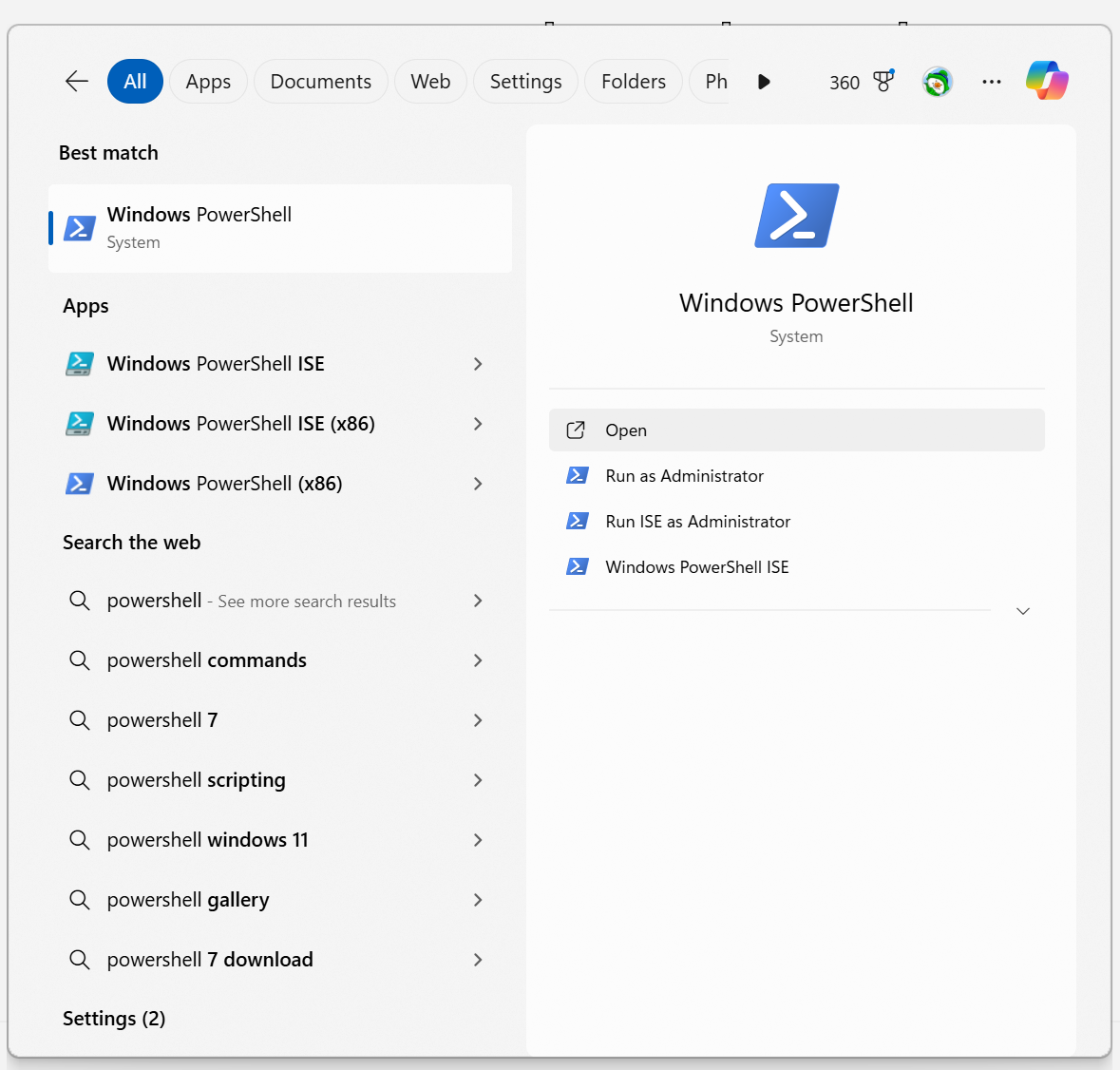
Task: Click the back arrow icon
Action: (x=76, y=82)
